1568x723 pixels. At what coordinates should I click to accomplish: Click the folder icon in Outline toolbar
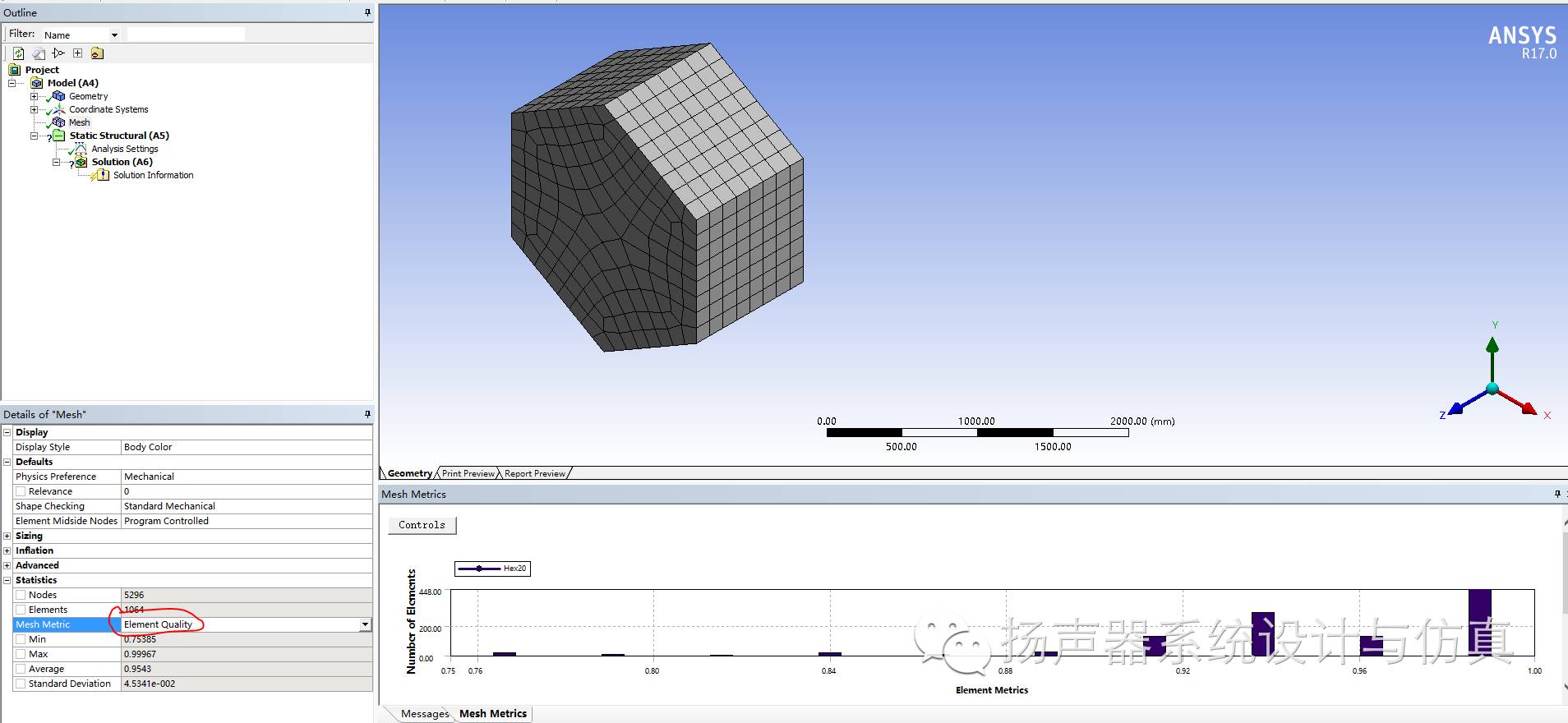(x=97, y=53)
